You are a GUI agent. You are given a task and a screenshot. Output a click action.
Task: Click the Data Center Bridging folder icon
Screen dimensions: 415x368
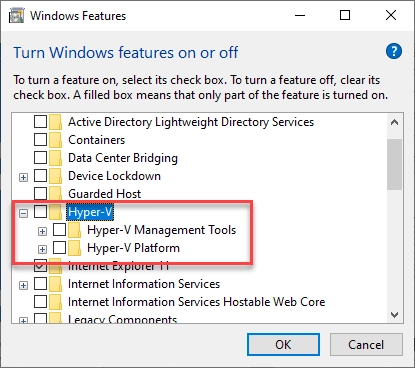55,158
